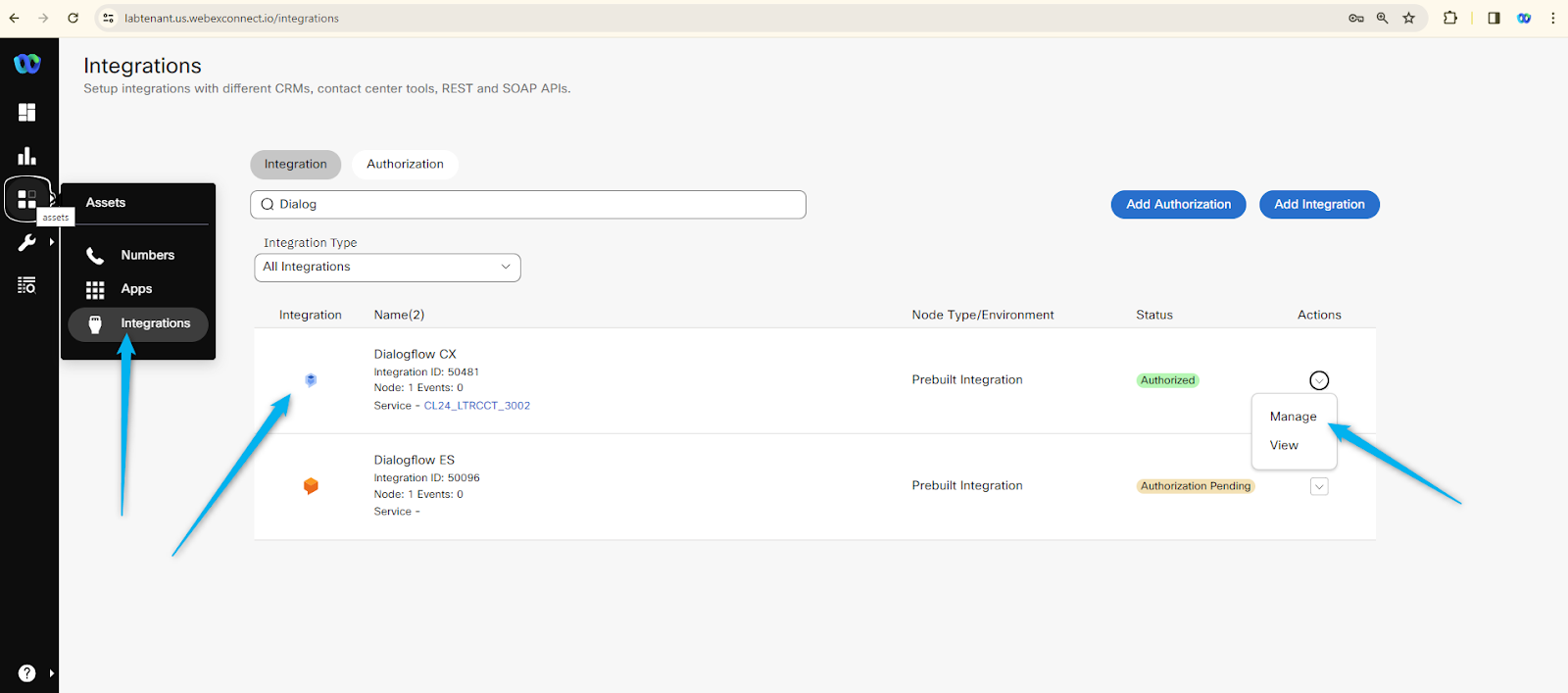Click the Status column header
The height and width of the screenshot is (693, 1568).
(1154, 316)
